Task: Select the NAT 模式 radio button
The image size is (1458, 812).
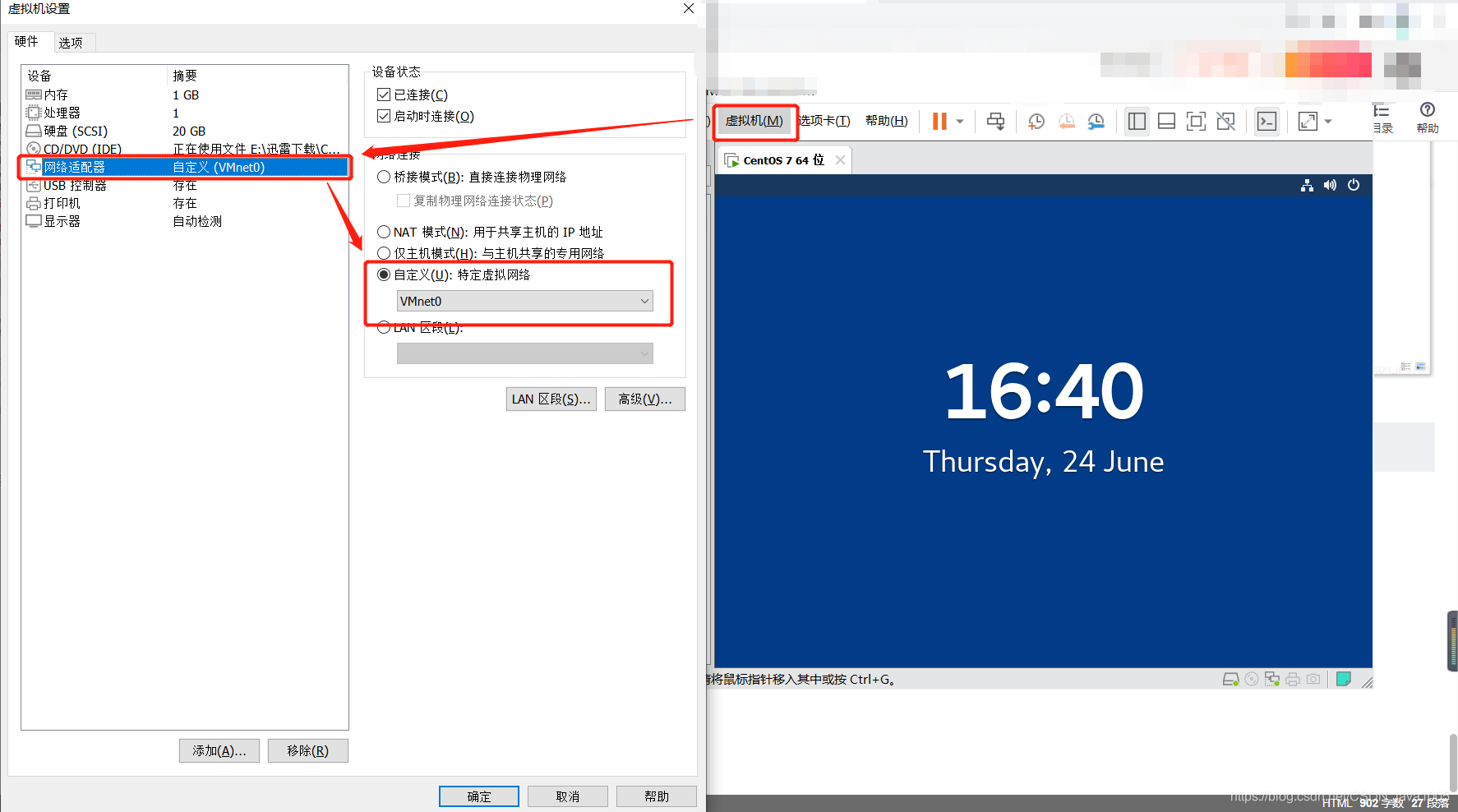Action: [384, 232]
